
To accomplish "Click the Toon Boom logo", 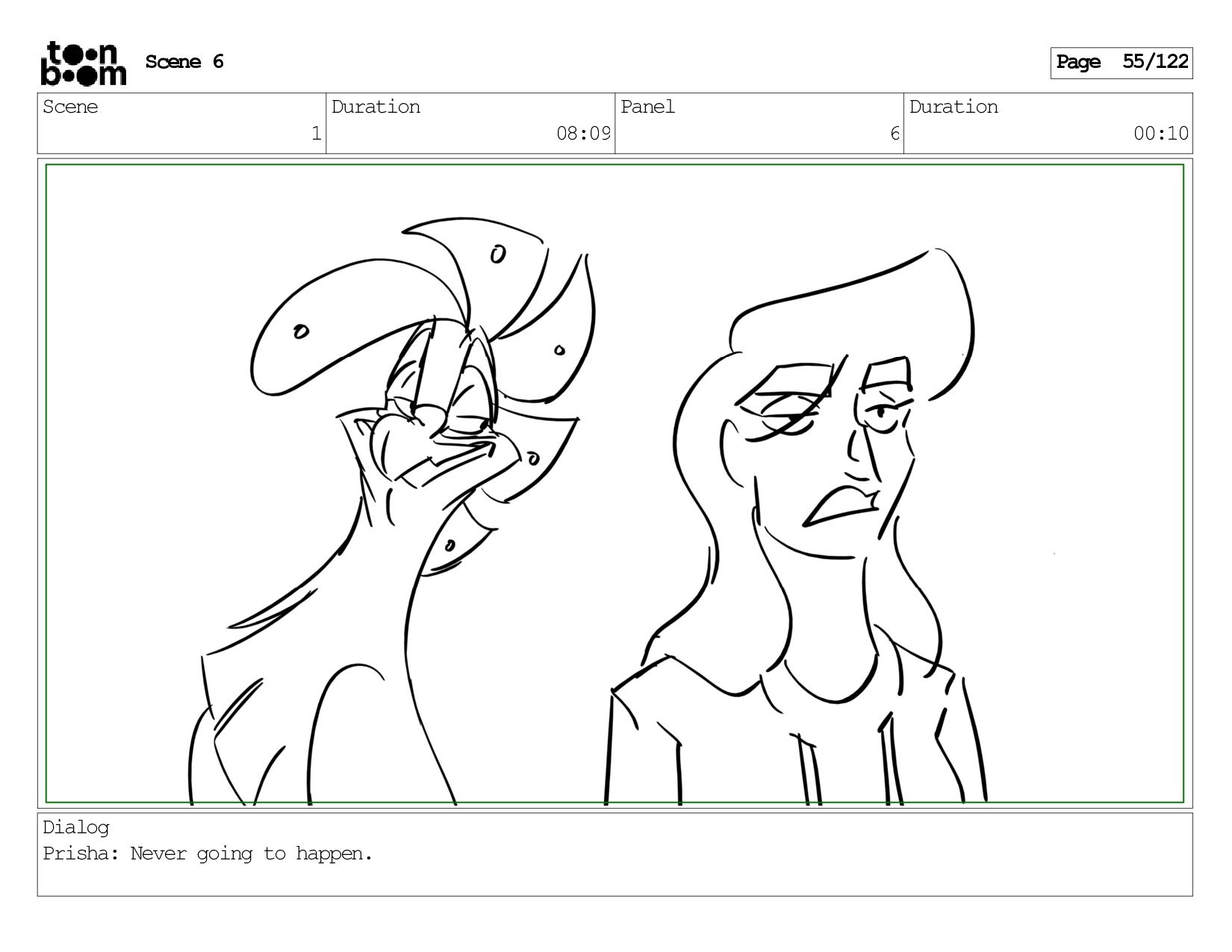I will pos(83,63).
